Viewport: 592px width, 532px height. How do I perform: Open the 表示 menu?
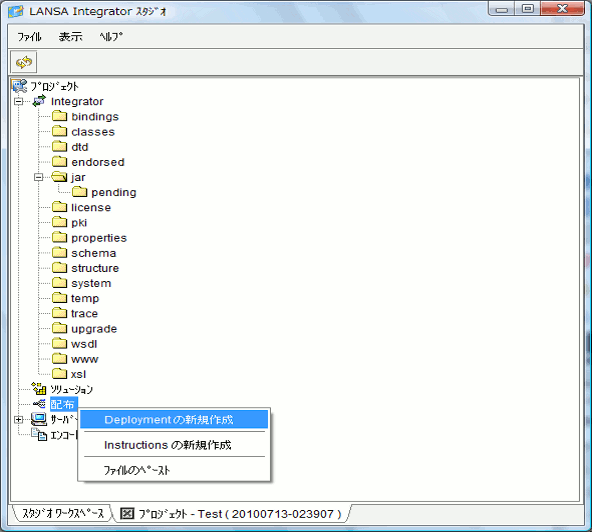tap(71, 37)
